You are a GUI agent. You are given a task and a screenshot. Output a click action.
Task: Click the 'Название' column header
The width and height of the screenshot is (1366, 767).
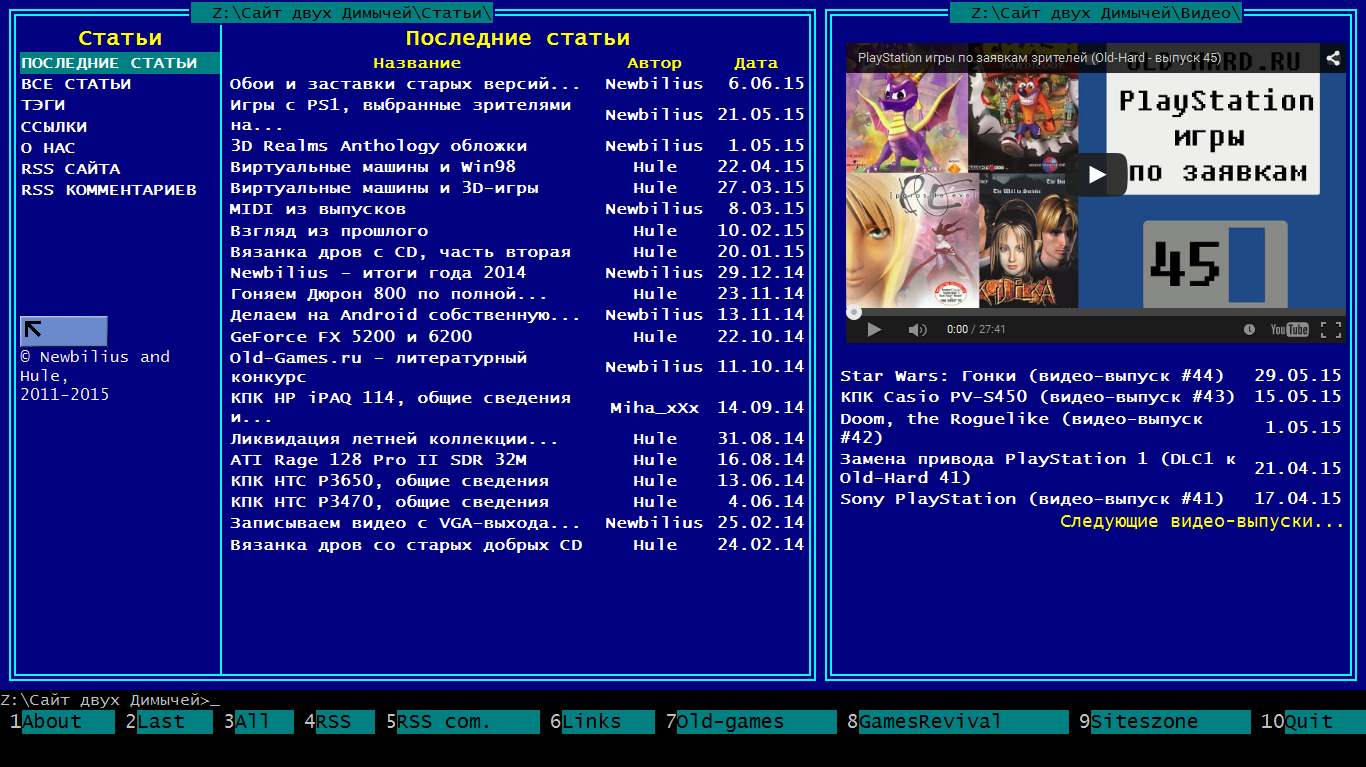pos(417,63)
